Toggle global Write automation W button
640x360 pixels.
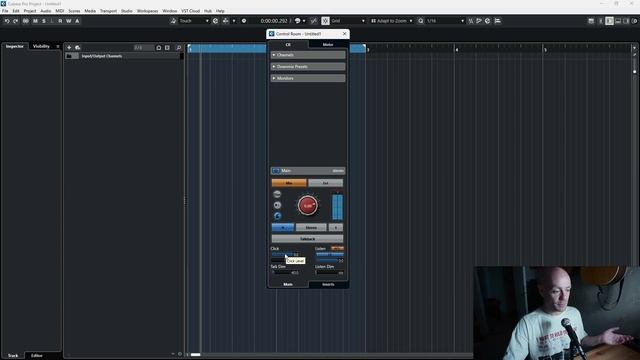[69, 21]
